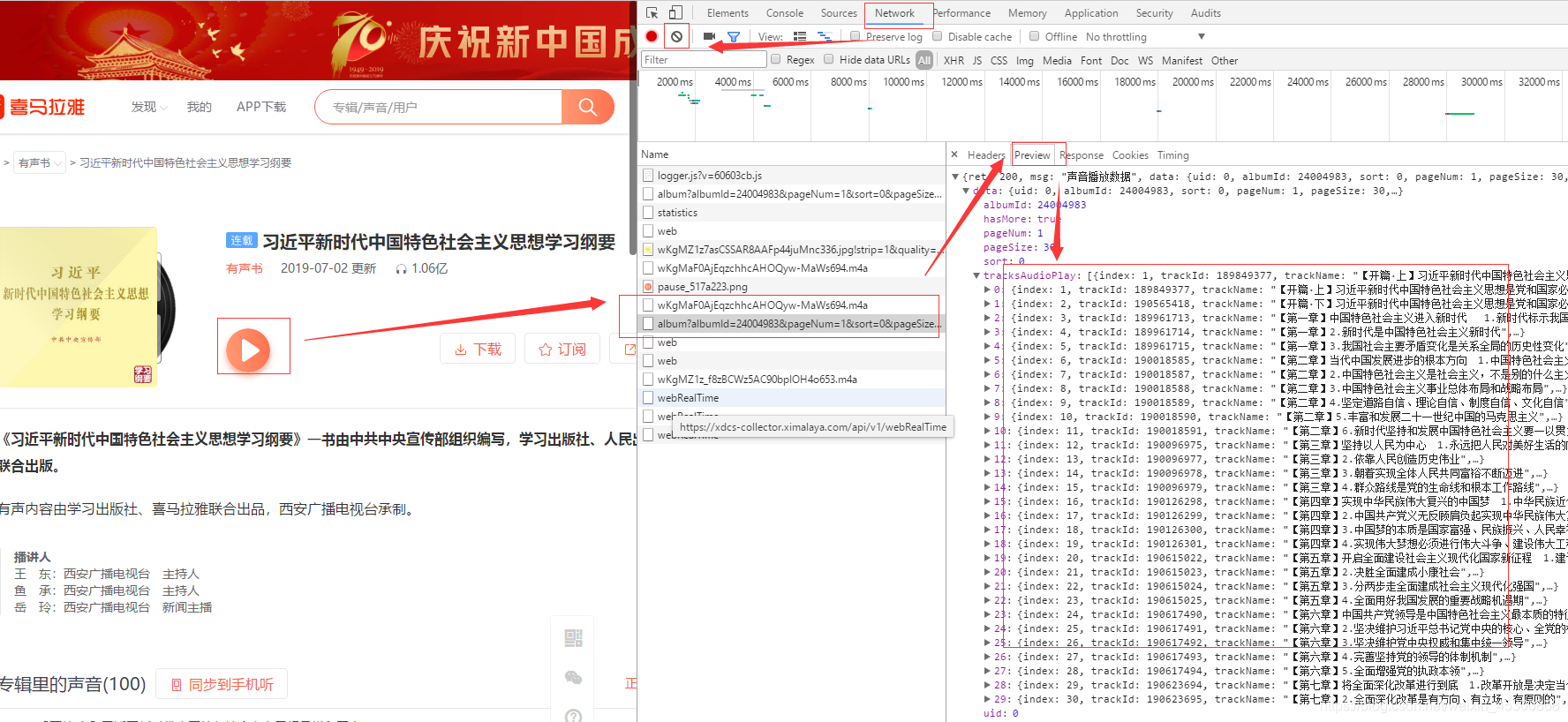
Task: Open the Response tab of the request
Action: [x=1082, y=154]
